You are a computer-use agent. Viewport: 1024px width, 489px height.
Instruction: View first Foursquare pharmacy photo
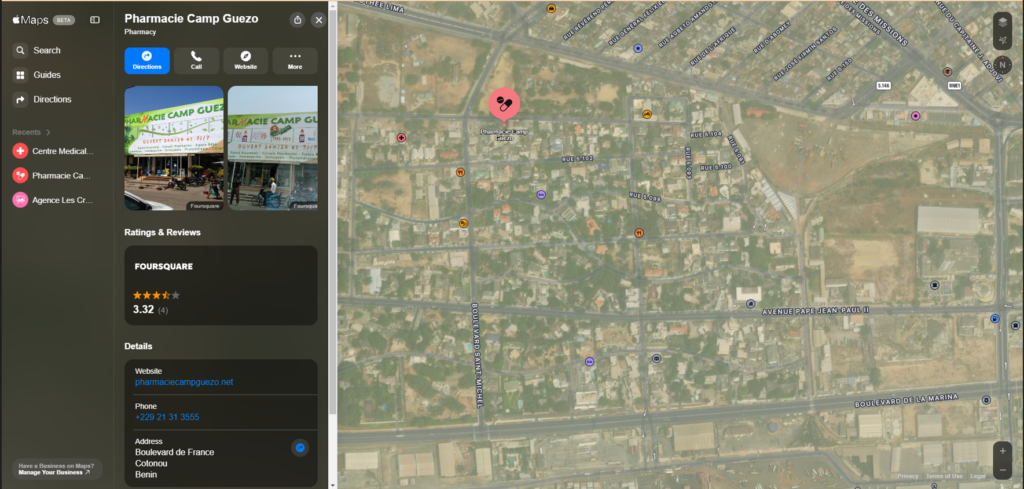point(173,147)
